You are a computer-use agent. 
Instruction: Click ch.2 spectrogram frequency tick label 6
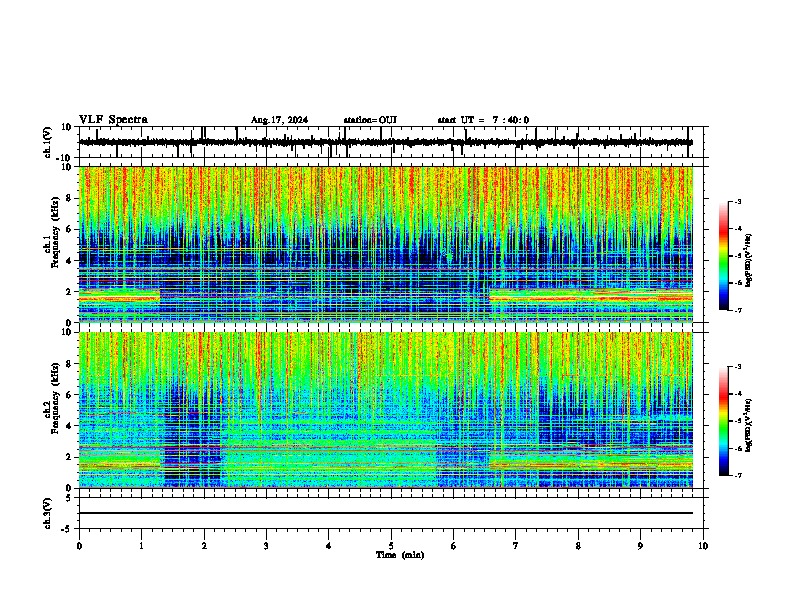(x=70, y=395)
